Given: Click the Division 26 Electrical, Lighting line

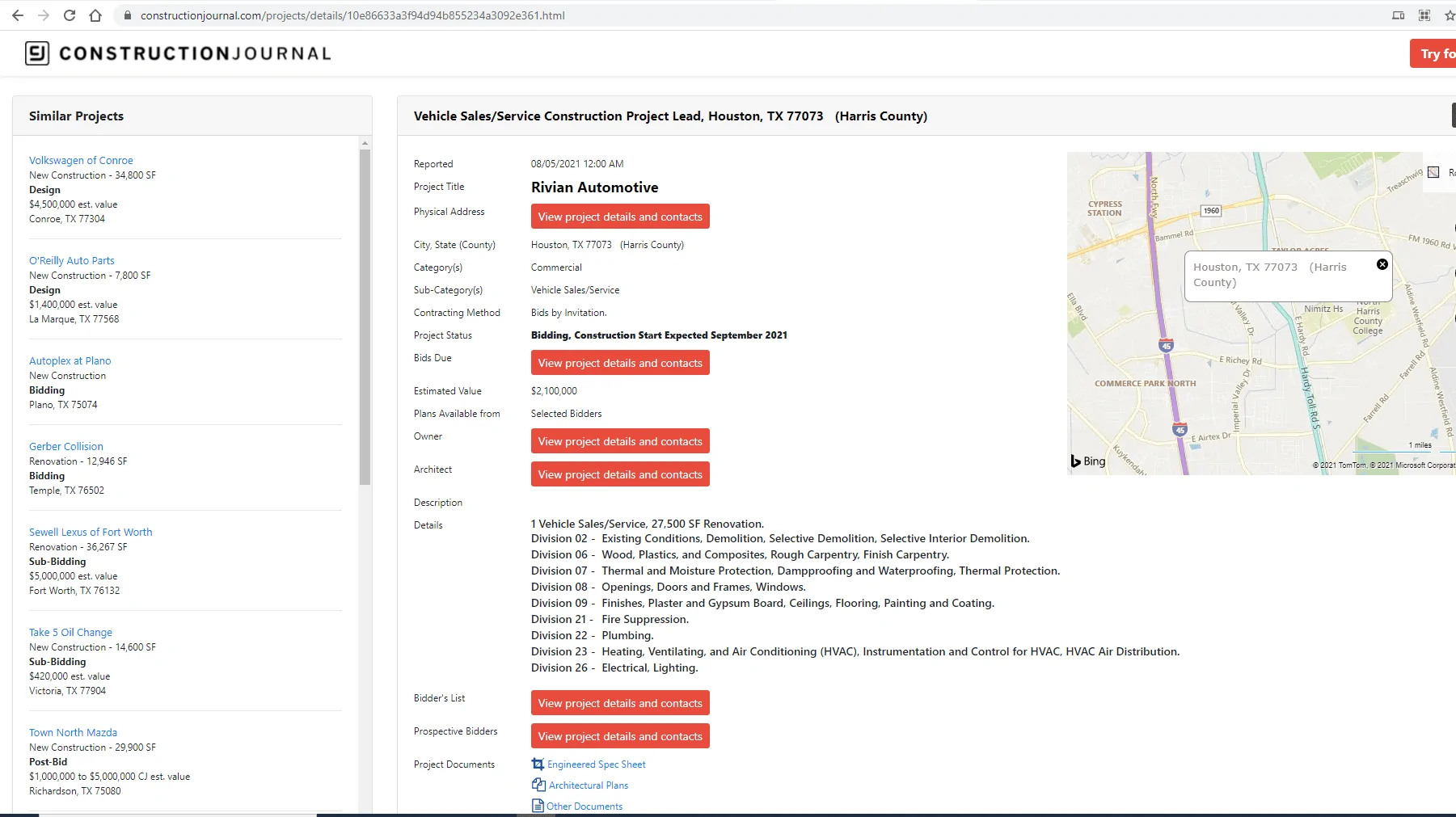Looking at the screenshot, I should pos(614,668).
